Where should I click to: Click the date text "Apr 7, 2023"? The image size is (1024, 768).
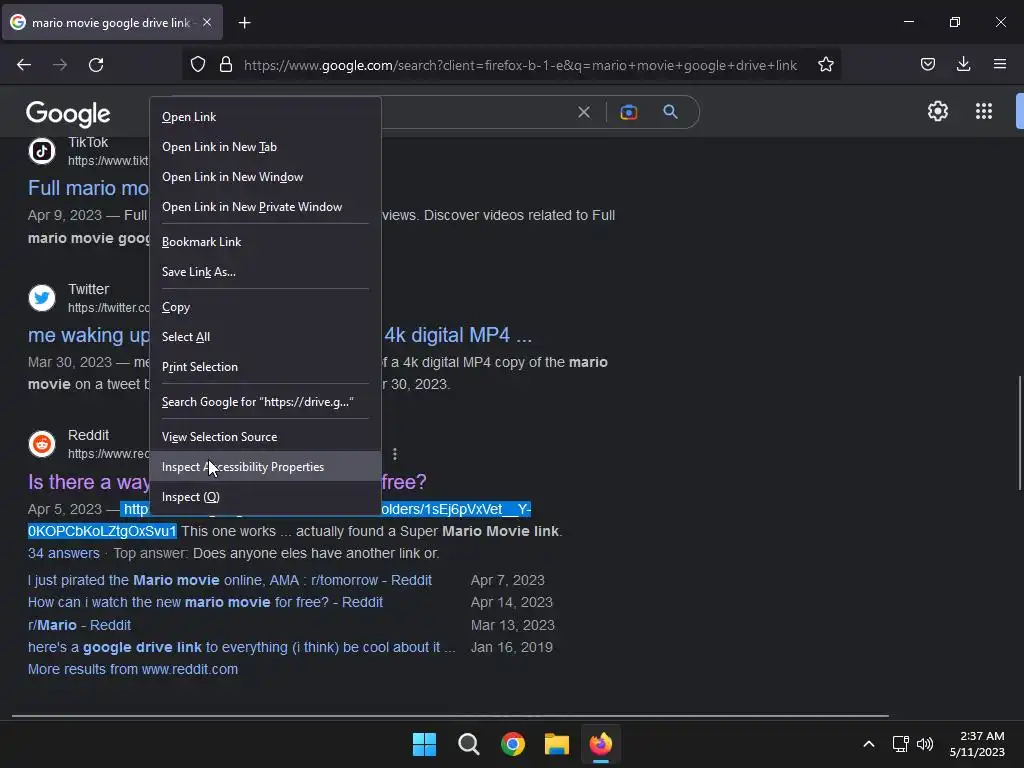507,580
